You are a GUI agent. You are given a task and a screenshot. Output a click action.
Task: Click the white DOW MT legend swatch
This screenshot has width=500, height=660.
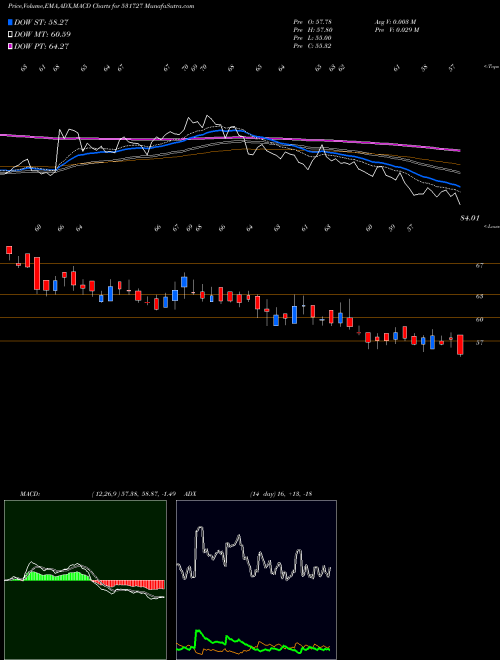pos(10,35)
